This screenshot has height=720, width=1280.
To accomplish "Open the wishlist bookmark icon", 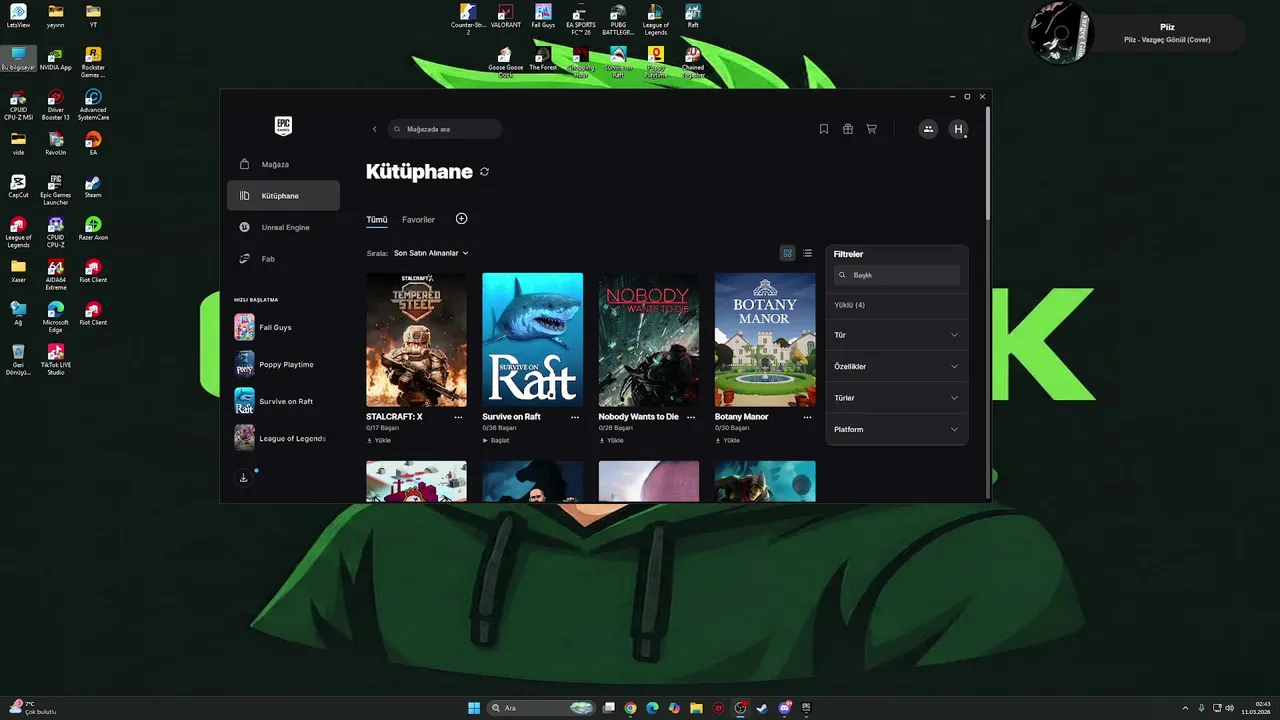I will (824, 129).
